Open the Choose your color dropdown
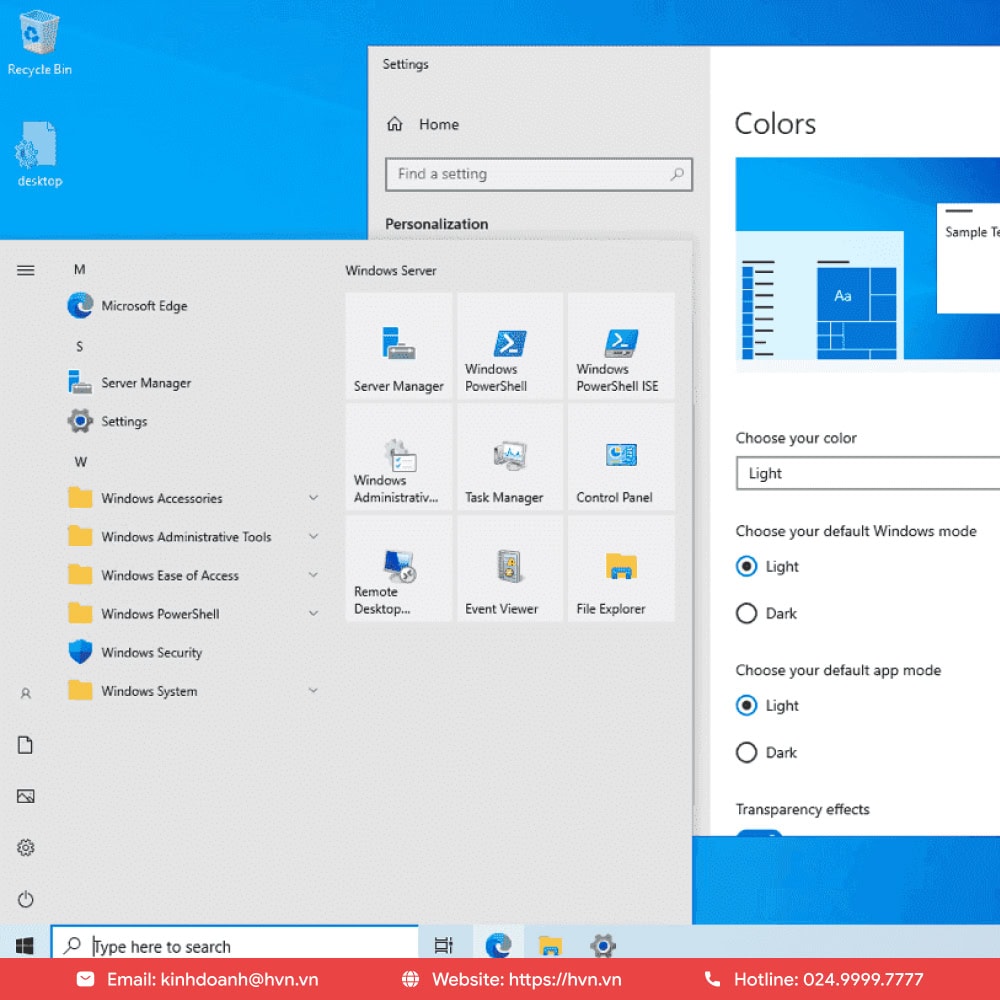Screen dimensions: 1000x1000 click(x=867, y=473)
